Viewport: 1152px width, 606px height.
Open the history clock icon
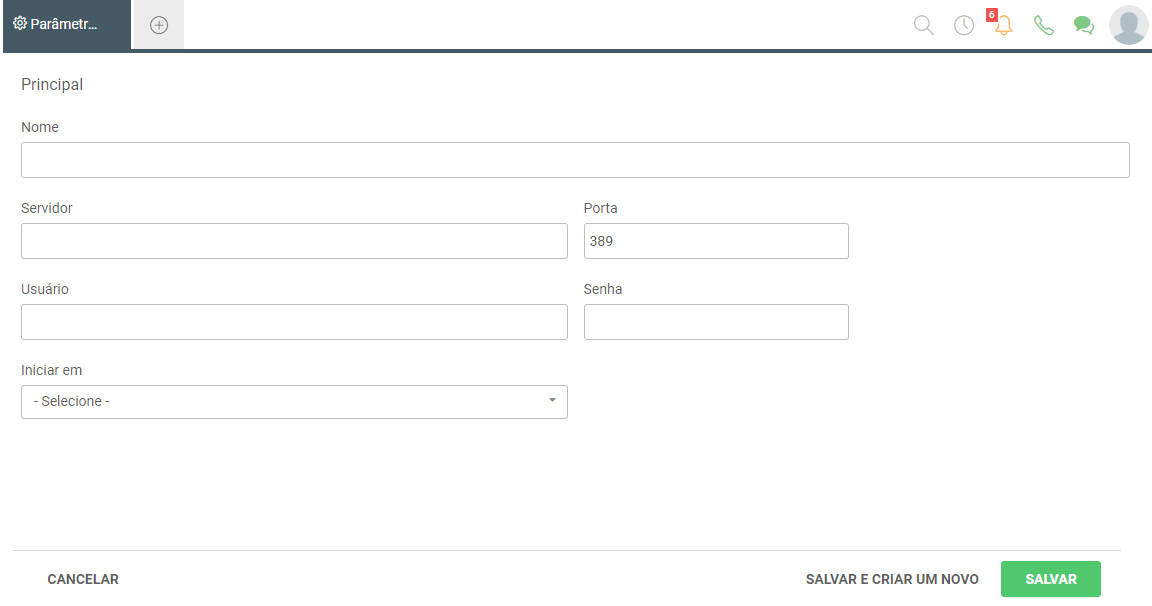[x=964, y=25]
